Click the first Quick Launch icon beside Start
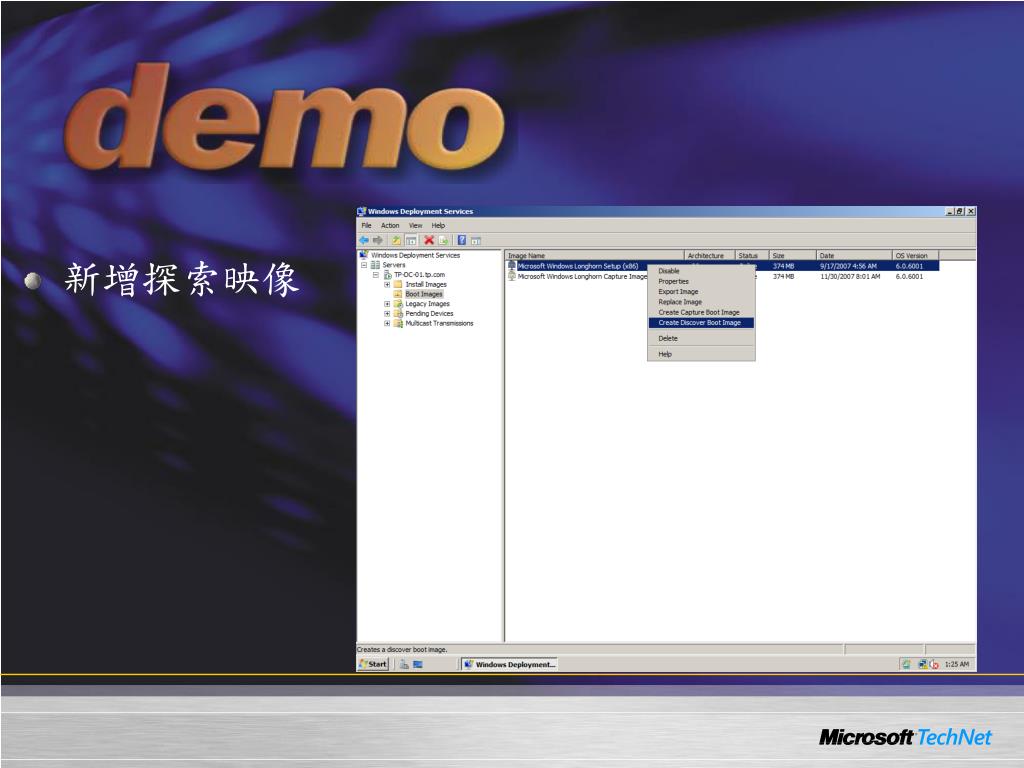 [x=404, y=664]
